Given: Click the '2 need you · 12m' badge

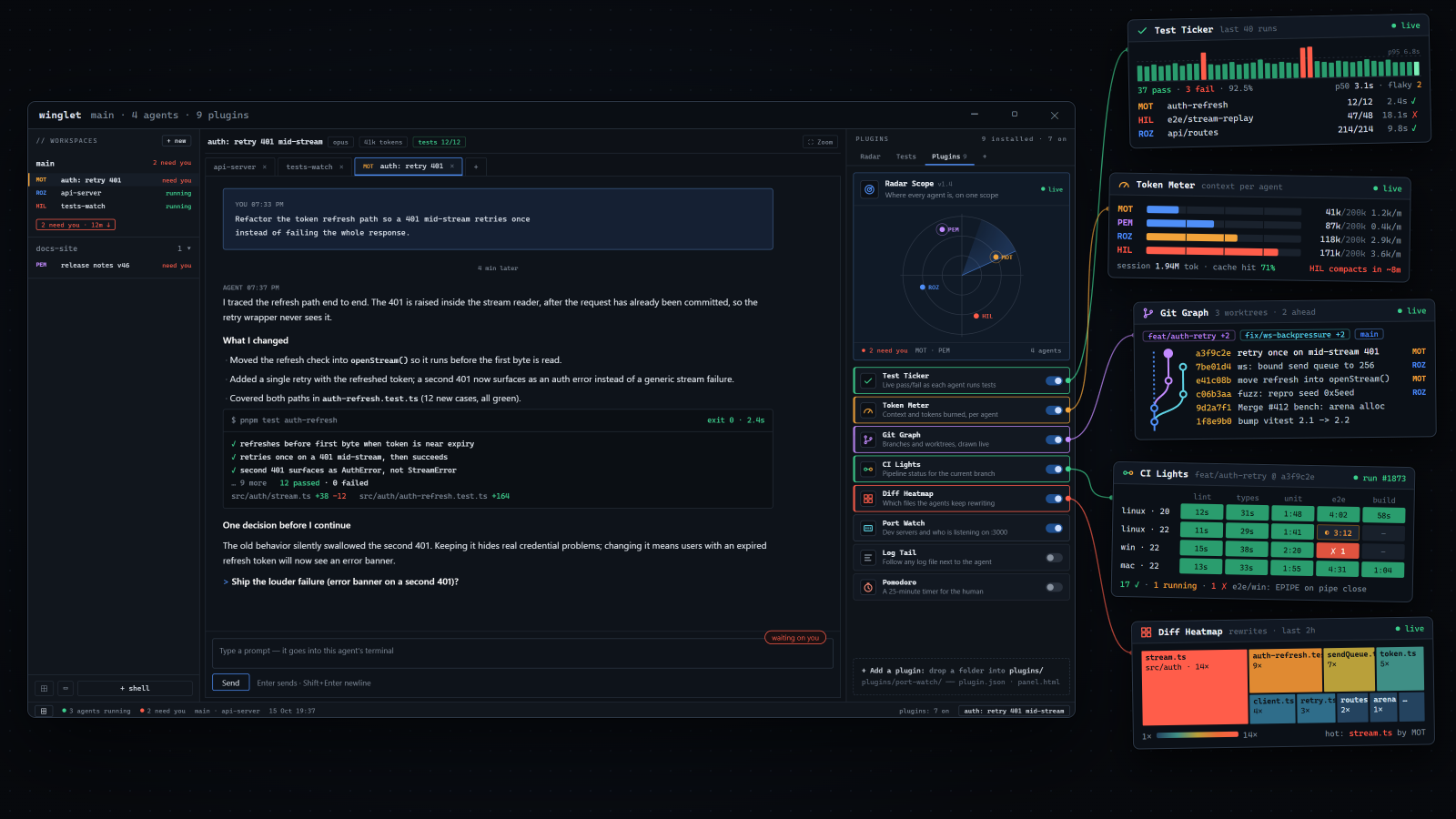Looking at the screenshot, I should (76, 225).
